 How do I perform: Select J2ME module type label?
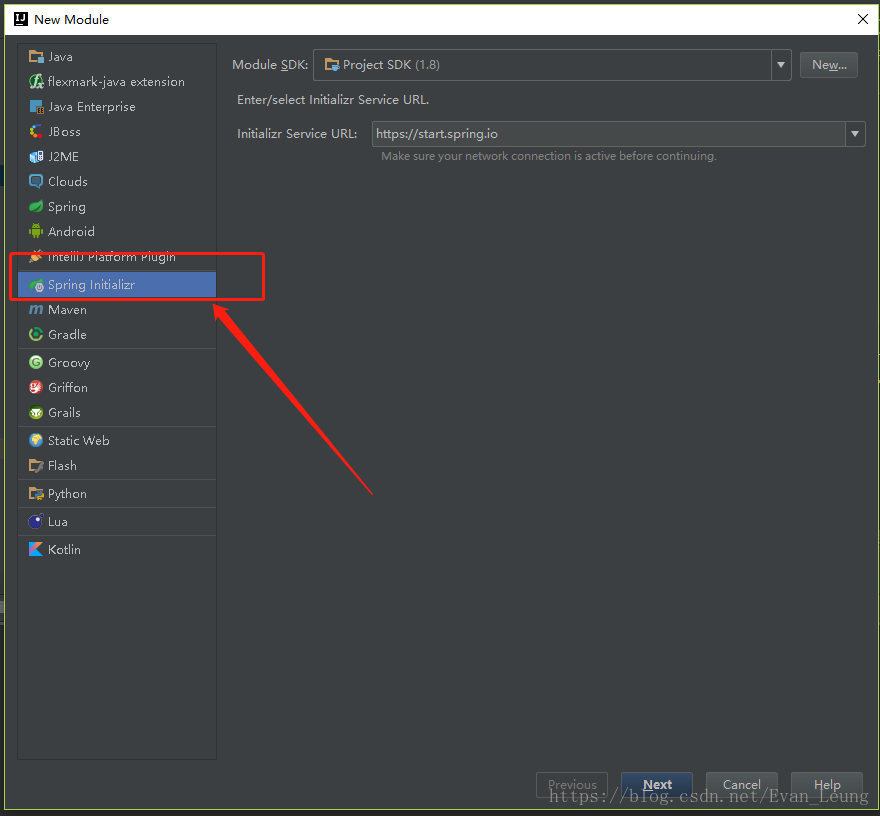[63, 157]
